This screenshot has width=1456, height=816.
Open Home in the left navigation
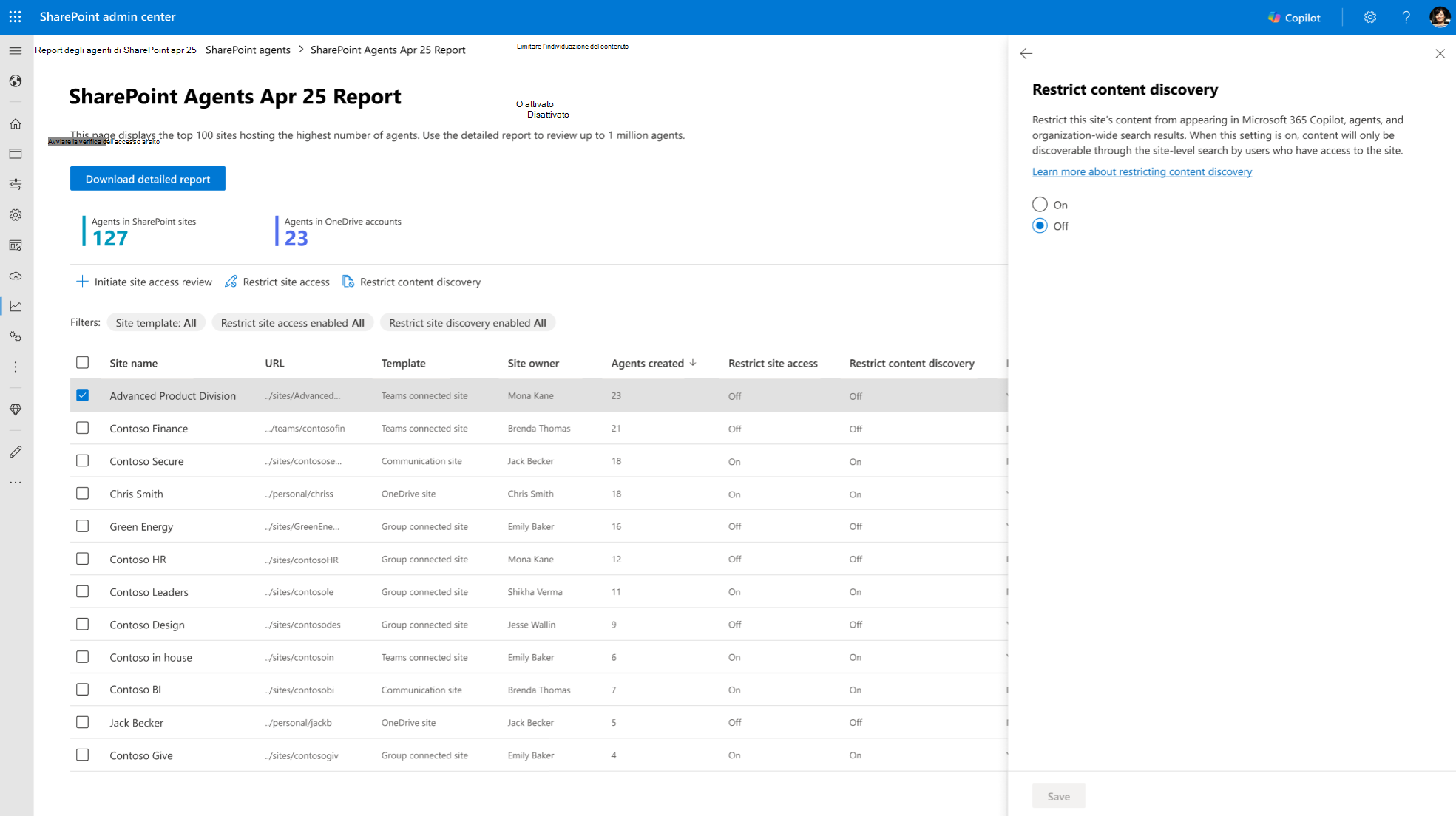[15, 124]
